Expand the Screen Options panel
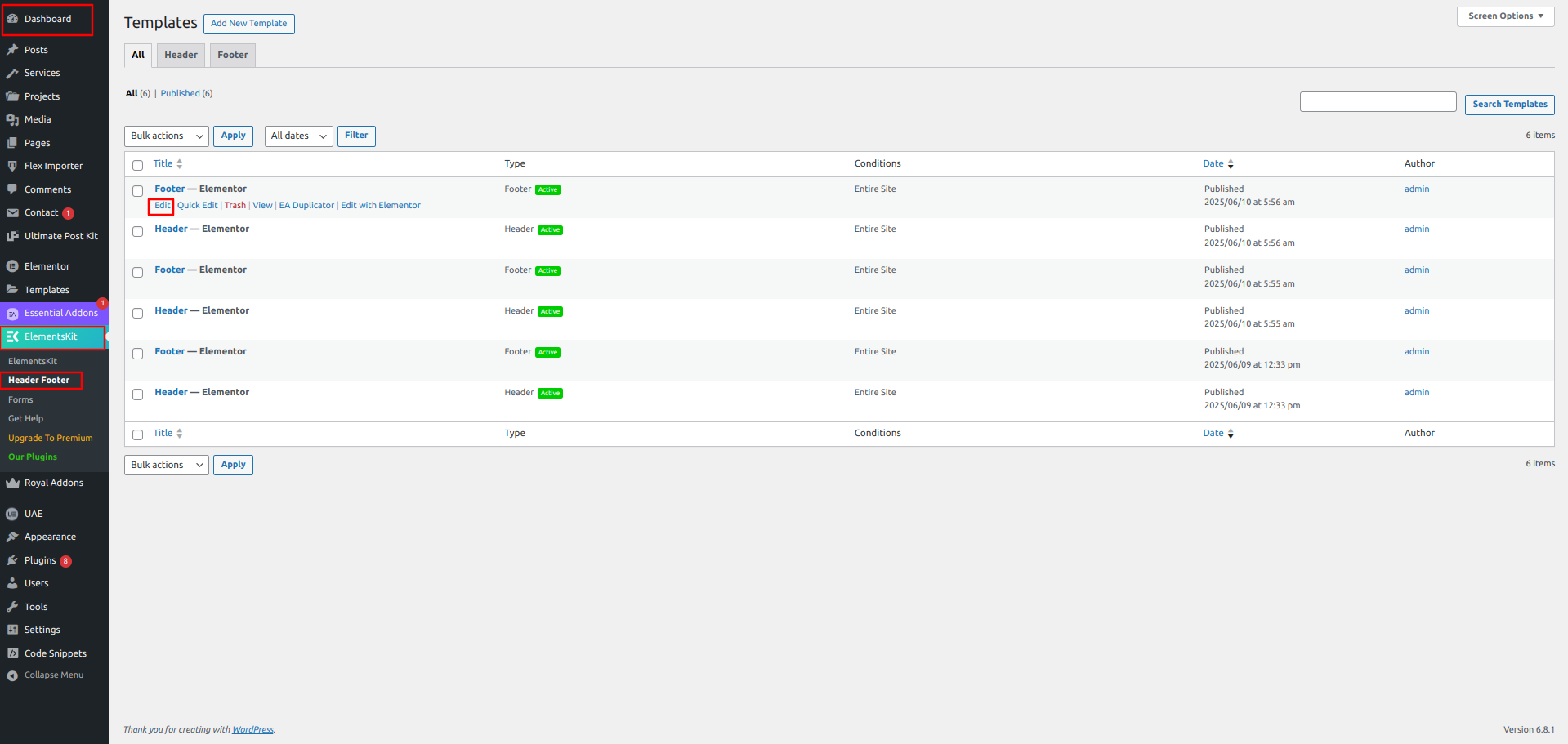Image resolution: width=1568 pixels, height=744 pixels. (x=1505, y=16)
